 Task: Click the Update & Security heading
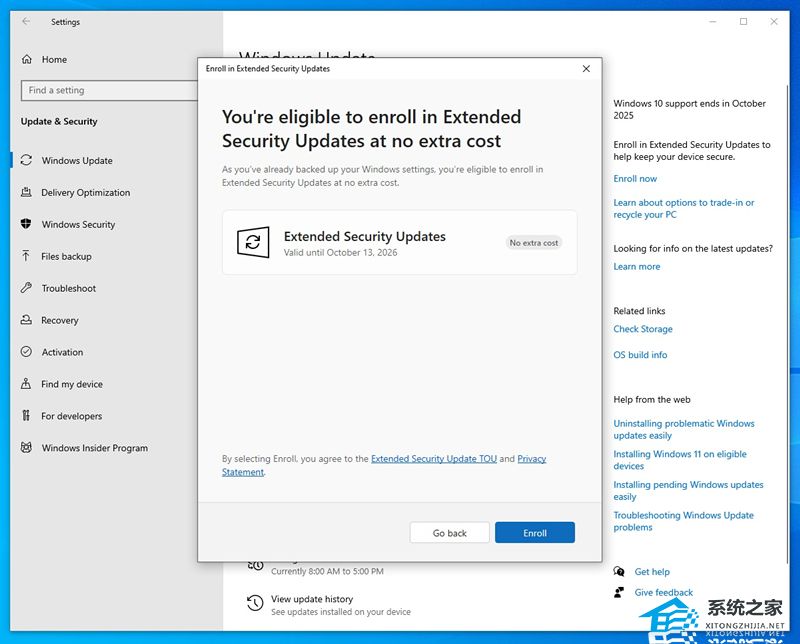pos(59,121)
